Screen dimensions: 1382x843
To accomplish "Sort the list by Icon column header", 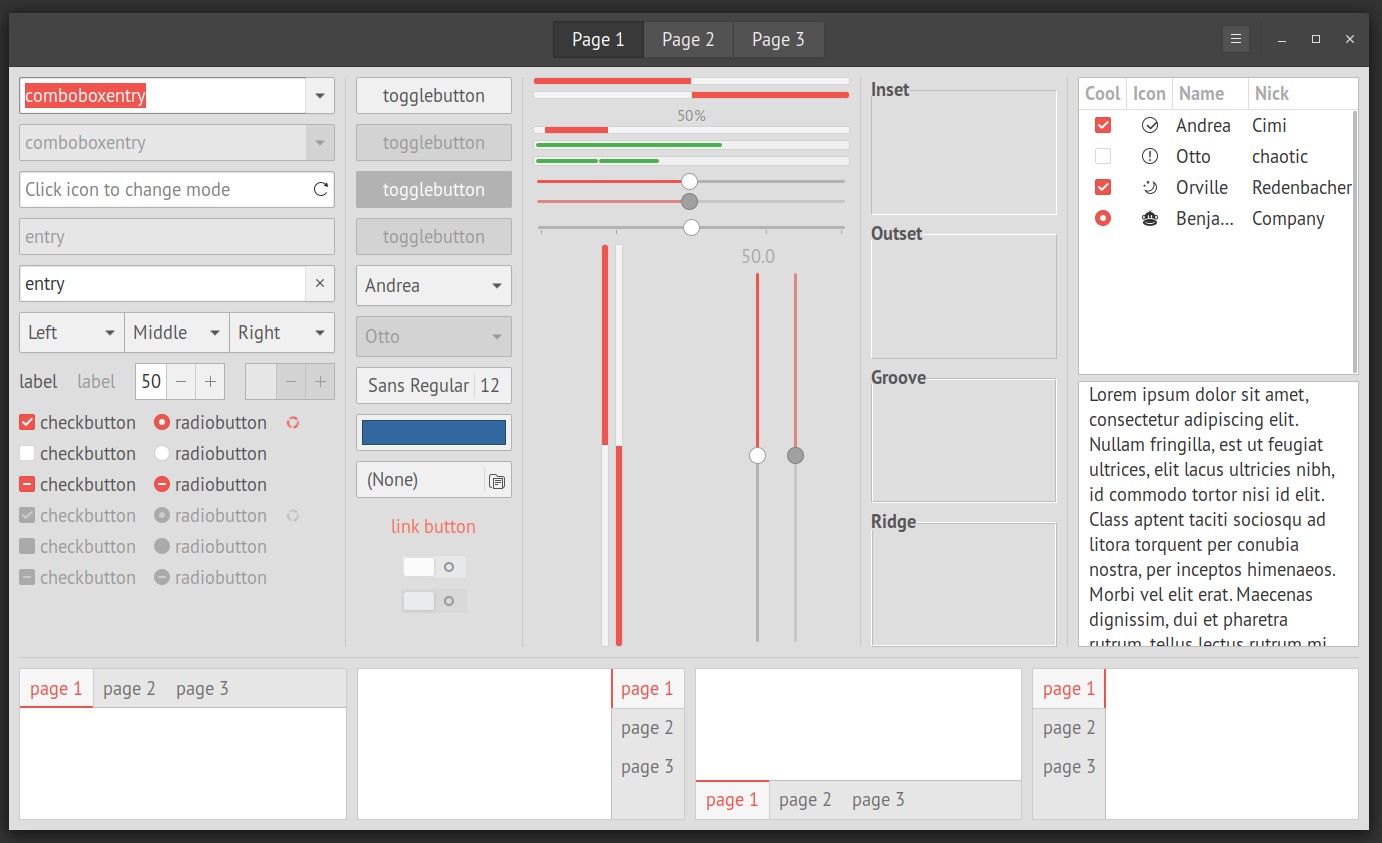I will click(x=1149, y=93).
